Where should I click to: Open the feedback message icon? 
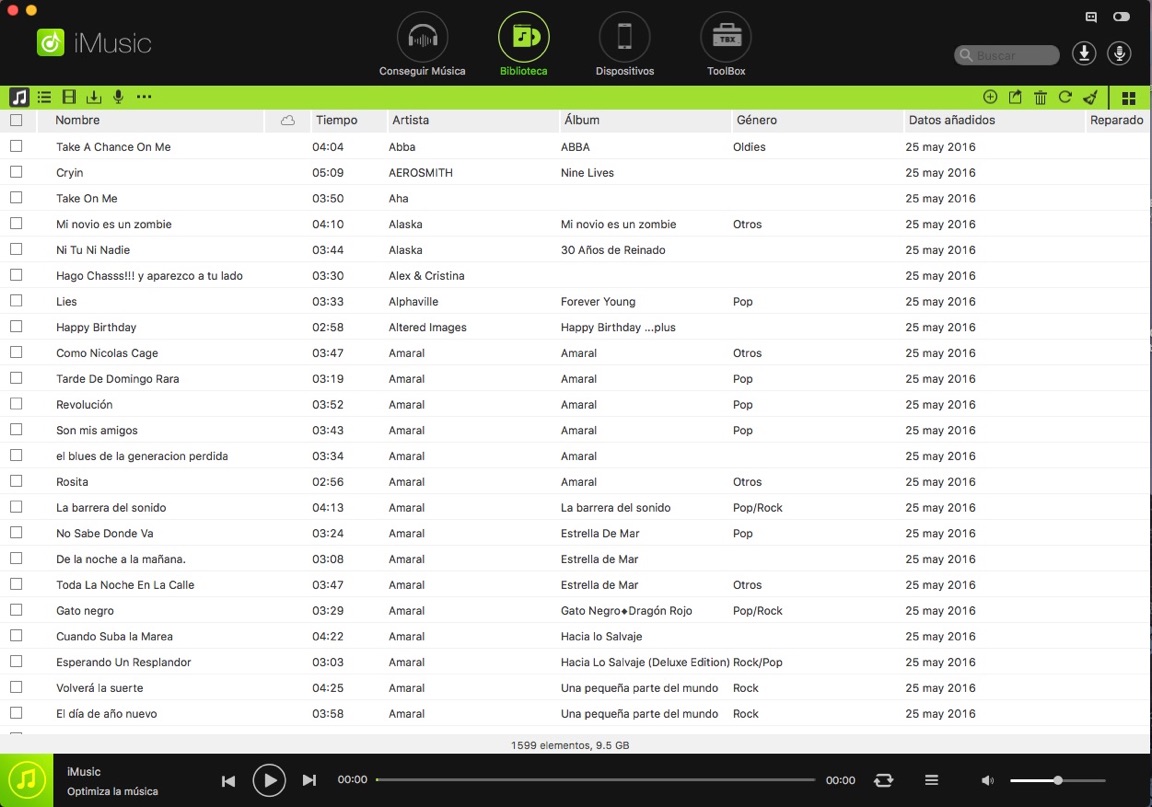tap(1091, 17)
